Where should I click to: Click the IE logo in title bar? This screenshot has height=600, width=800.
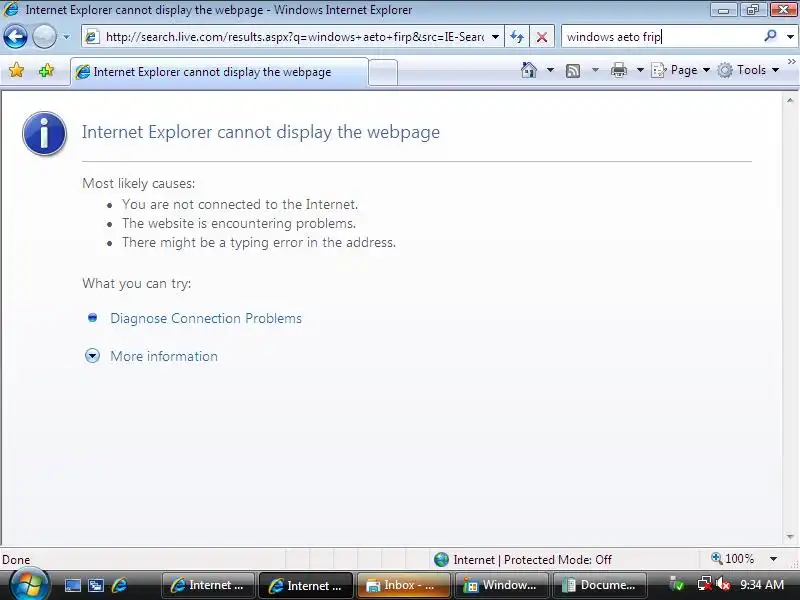coord(11,9)
